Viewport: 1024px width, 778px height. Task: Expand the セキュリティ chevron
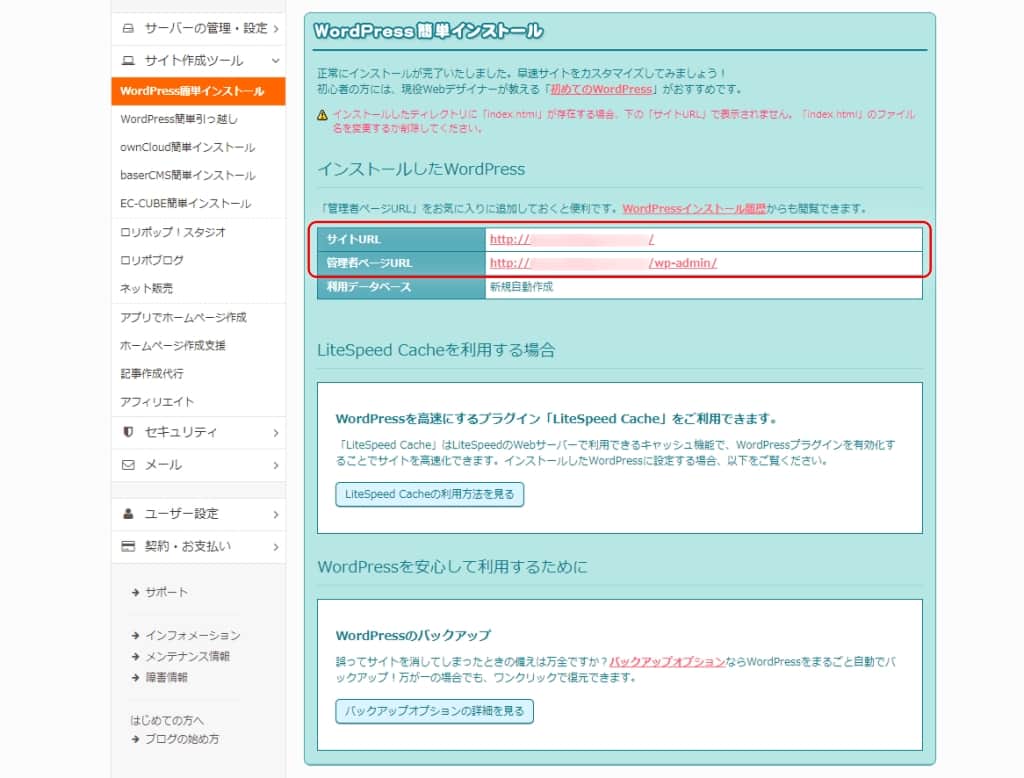(276, 432)
